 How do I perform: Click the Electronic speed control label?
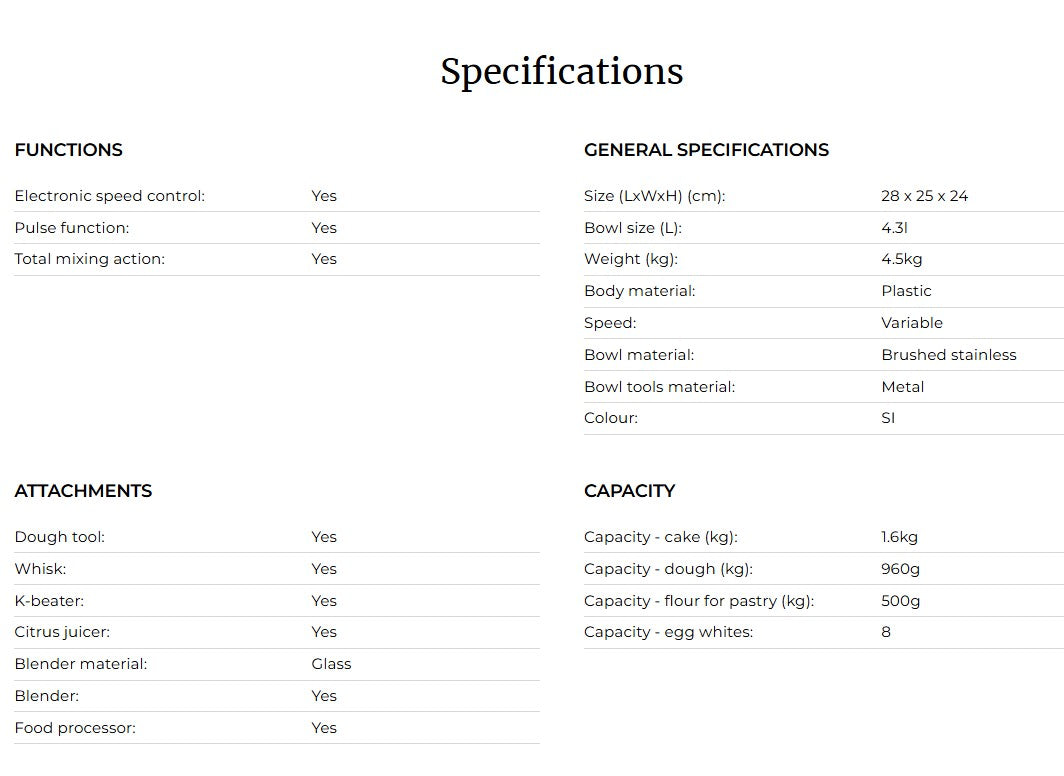[x=109, y=196]
